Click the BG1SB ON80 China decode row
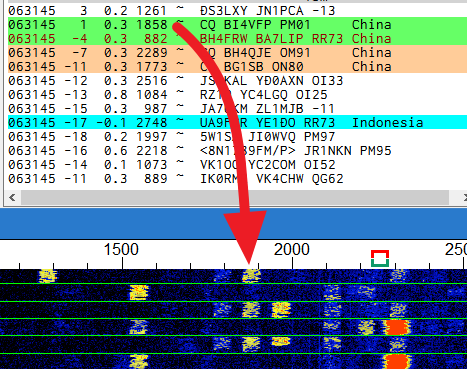The image size is (467, 369). click(237, 67)
